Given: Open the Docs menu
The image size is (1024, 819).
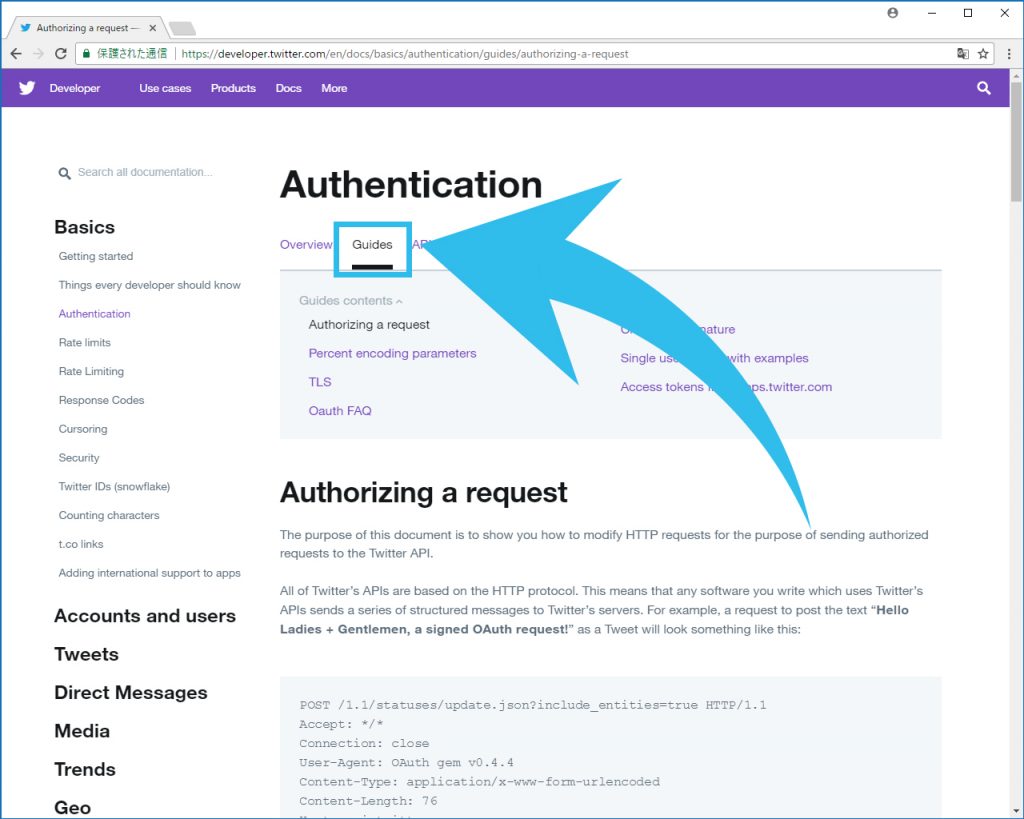Looking at the screenshot, I should tap(289, 88).
